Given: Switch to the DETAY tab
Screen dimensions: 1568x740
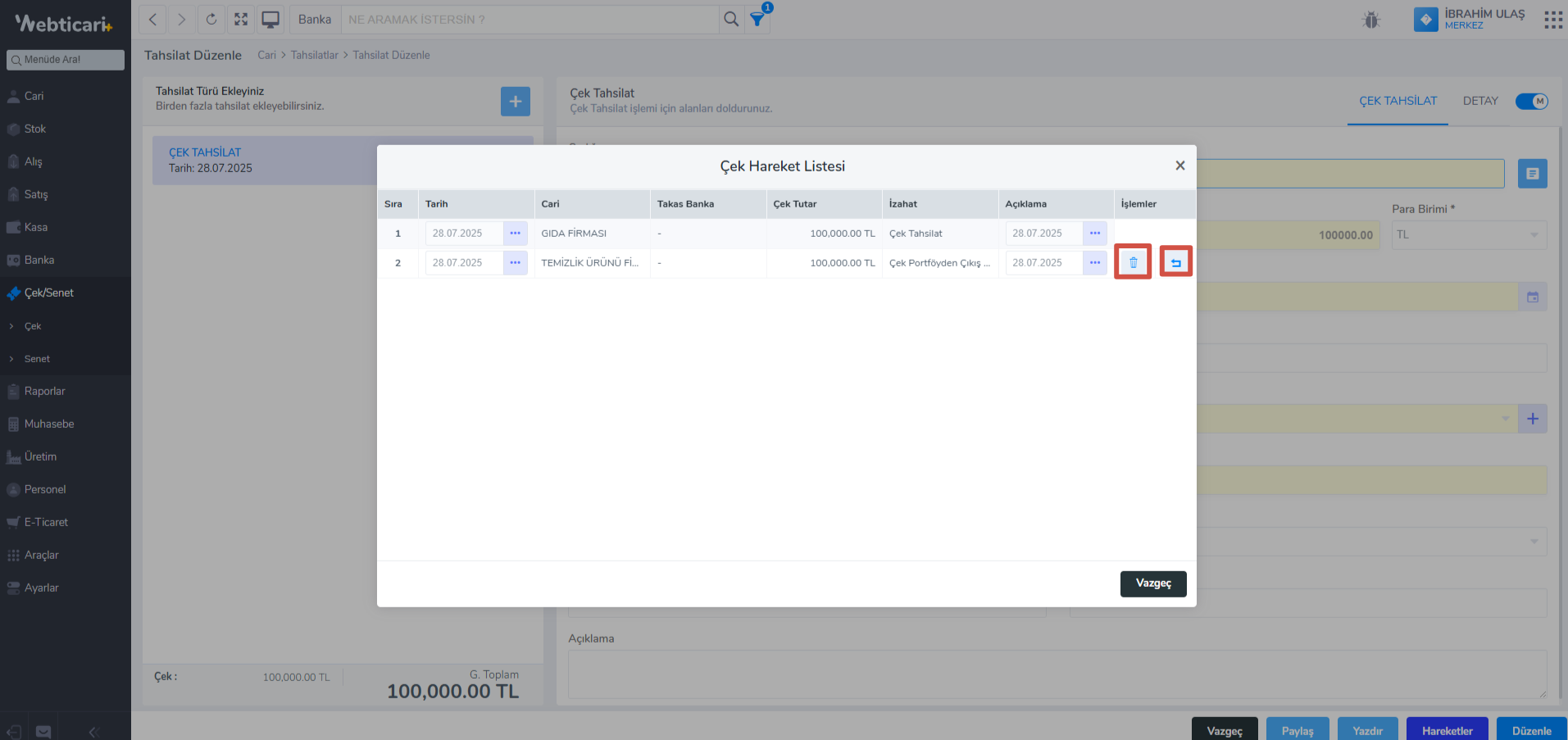Looking at the screenshot, I should (1479, 102).
